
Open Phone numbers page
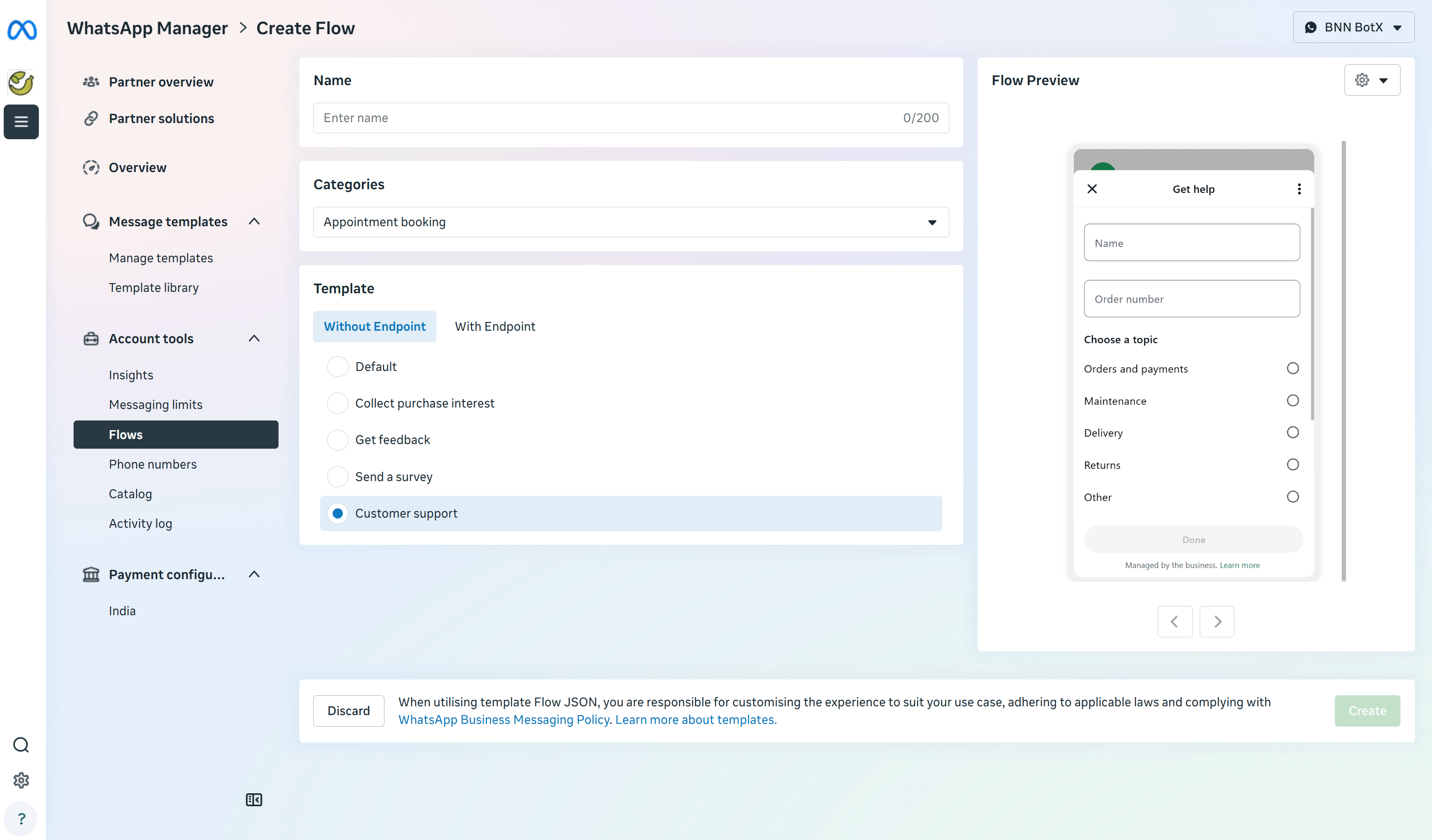pyautogui.click(x=153, y=464)
